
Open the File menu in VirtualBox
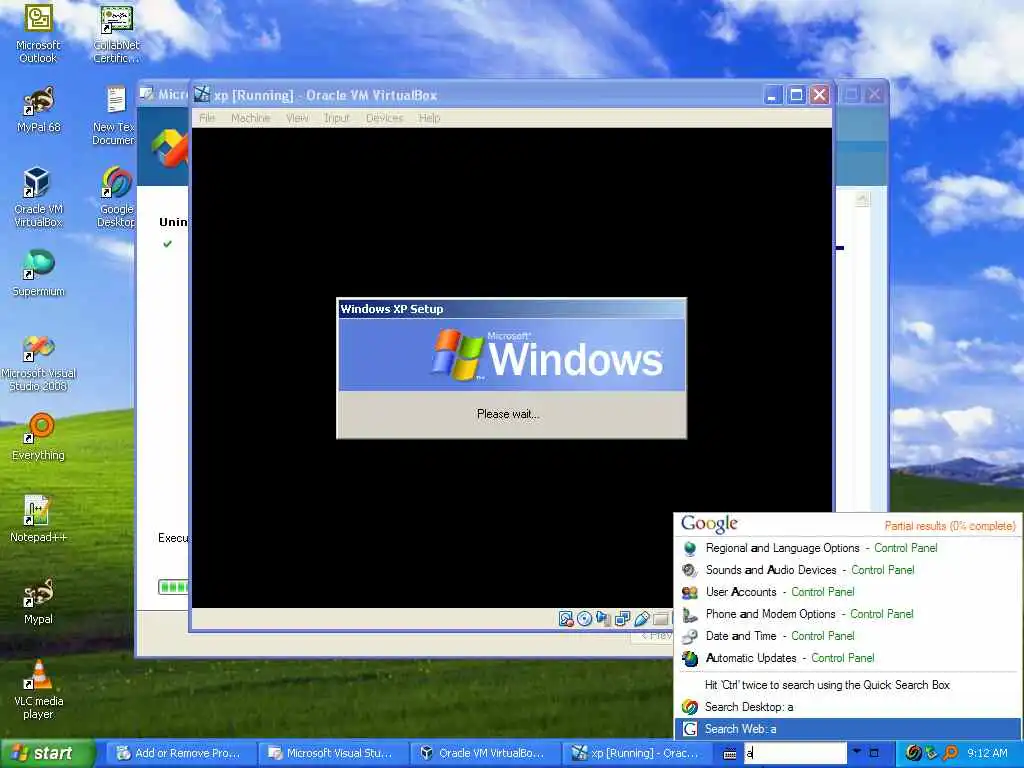[207, 118]
